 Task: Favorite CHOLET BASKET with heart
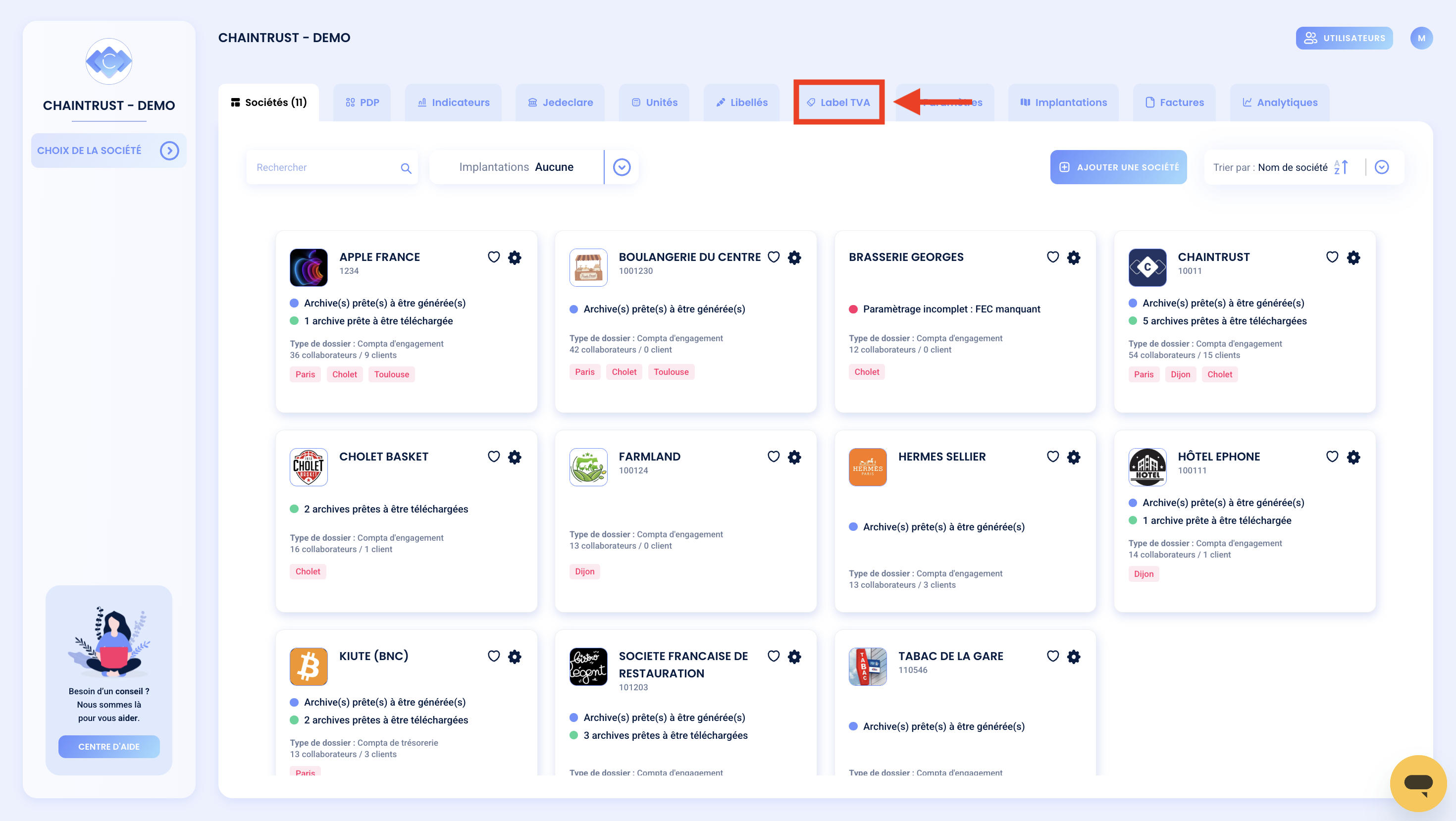(x=493, y=457)
